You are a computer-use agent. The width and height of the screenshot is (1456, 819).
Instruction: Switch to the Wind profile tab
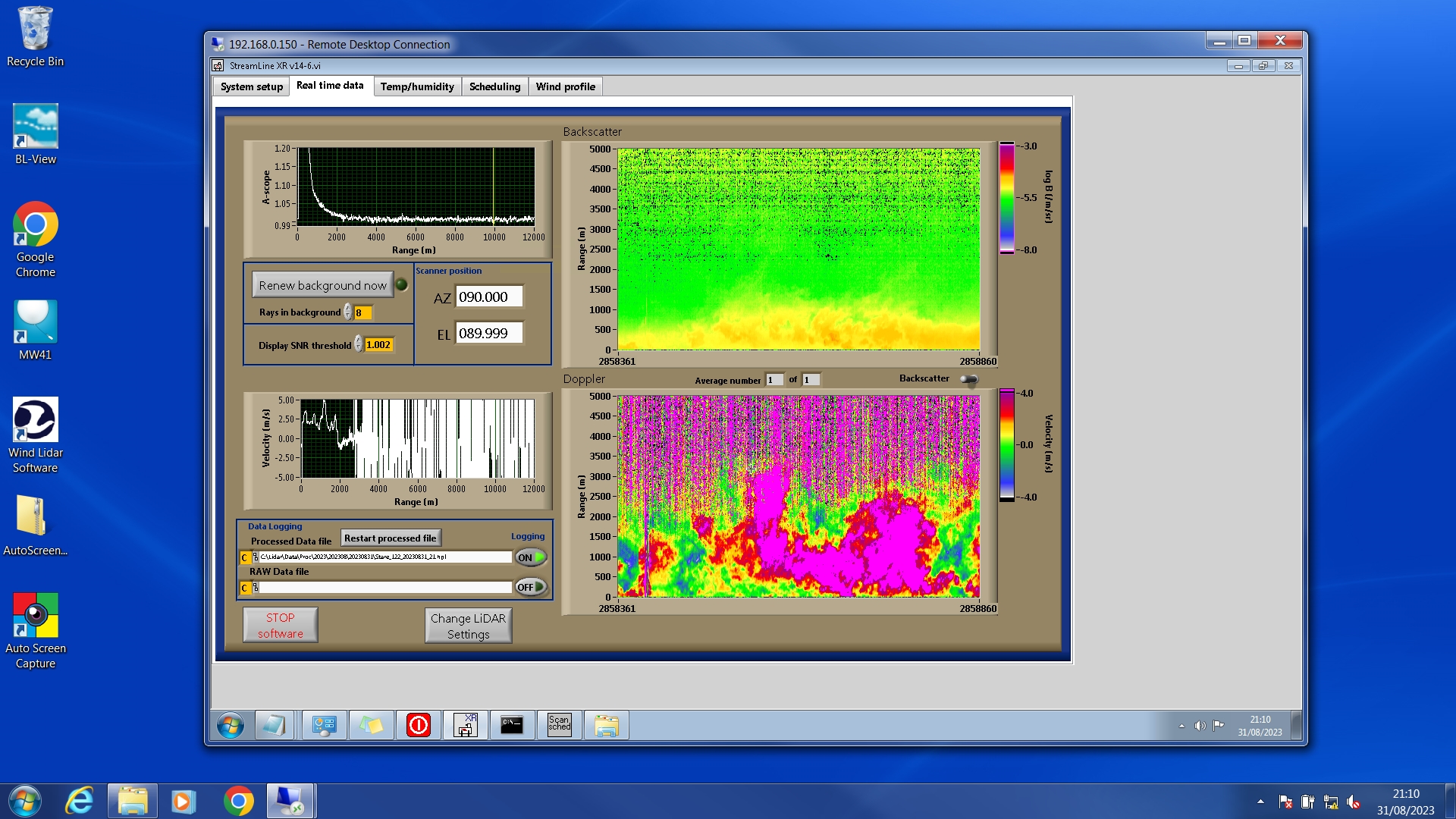565,86
